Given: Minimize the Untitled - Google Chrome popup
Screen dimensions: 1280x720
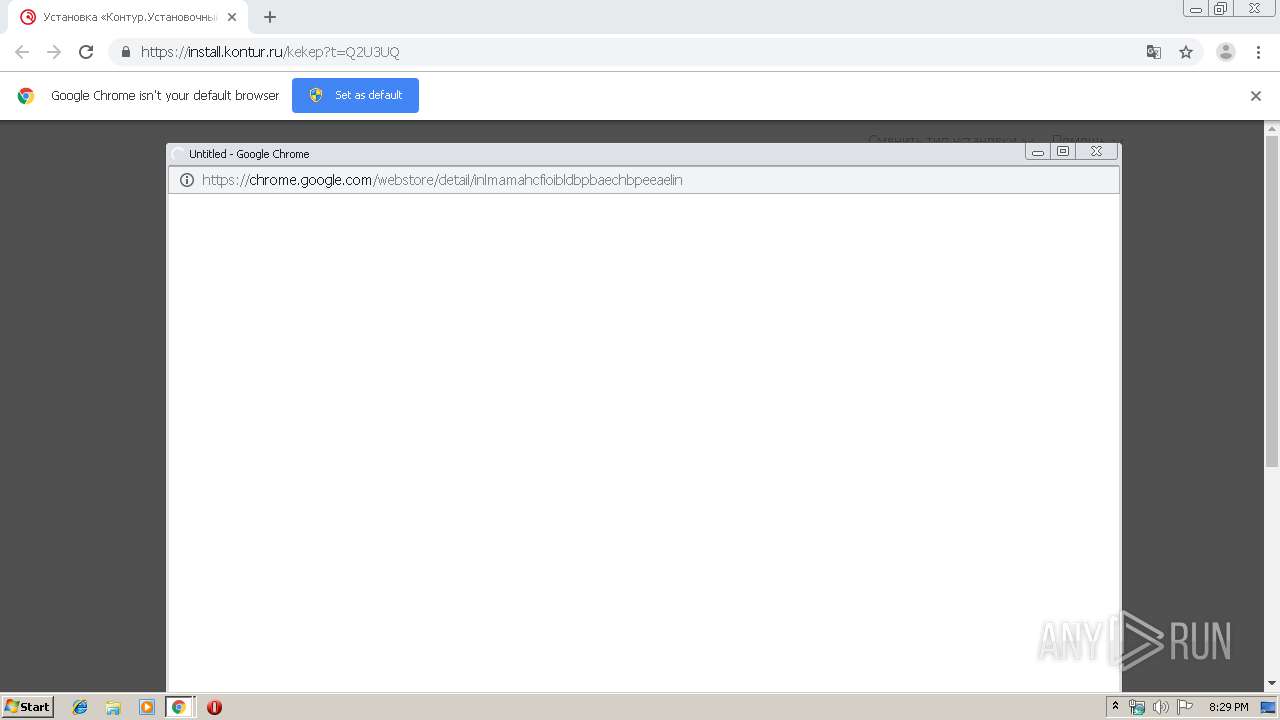Looking at the screenshot, I should [1038, 152].
